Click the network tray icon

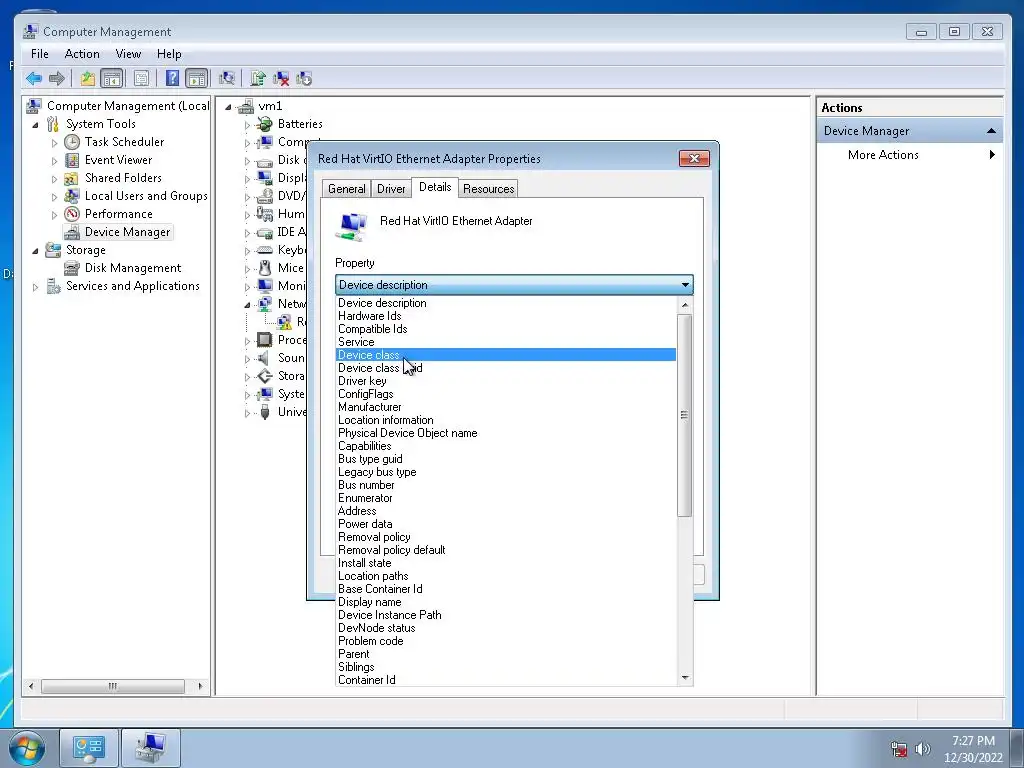coord(899,748)
